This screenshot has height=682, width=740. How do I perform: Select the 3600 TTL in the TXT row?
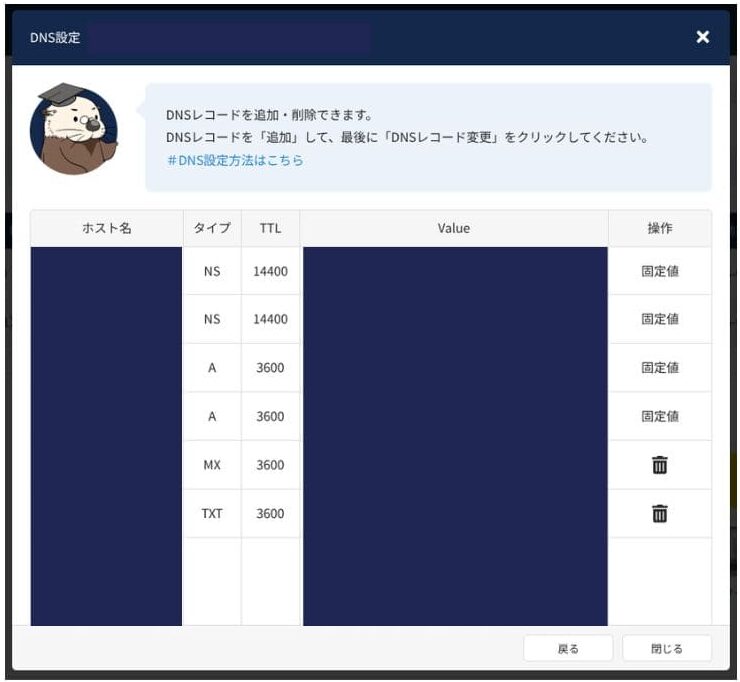[270, 514]
